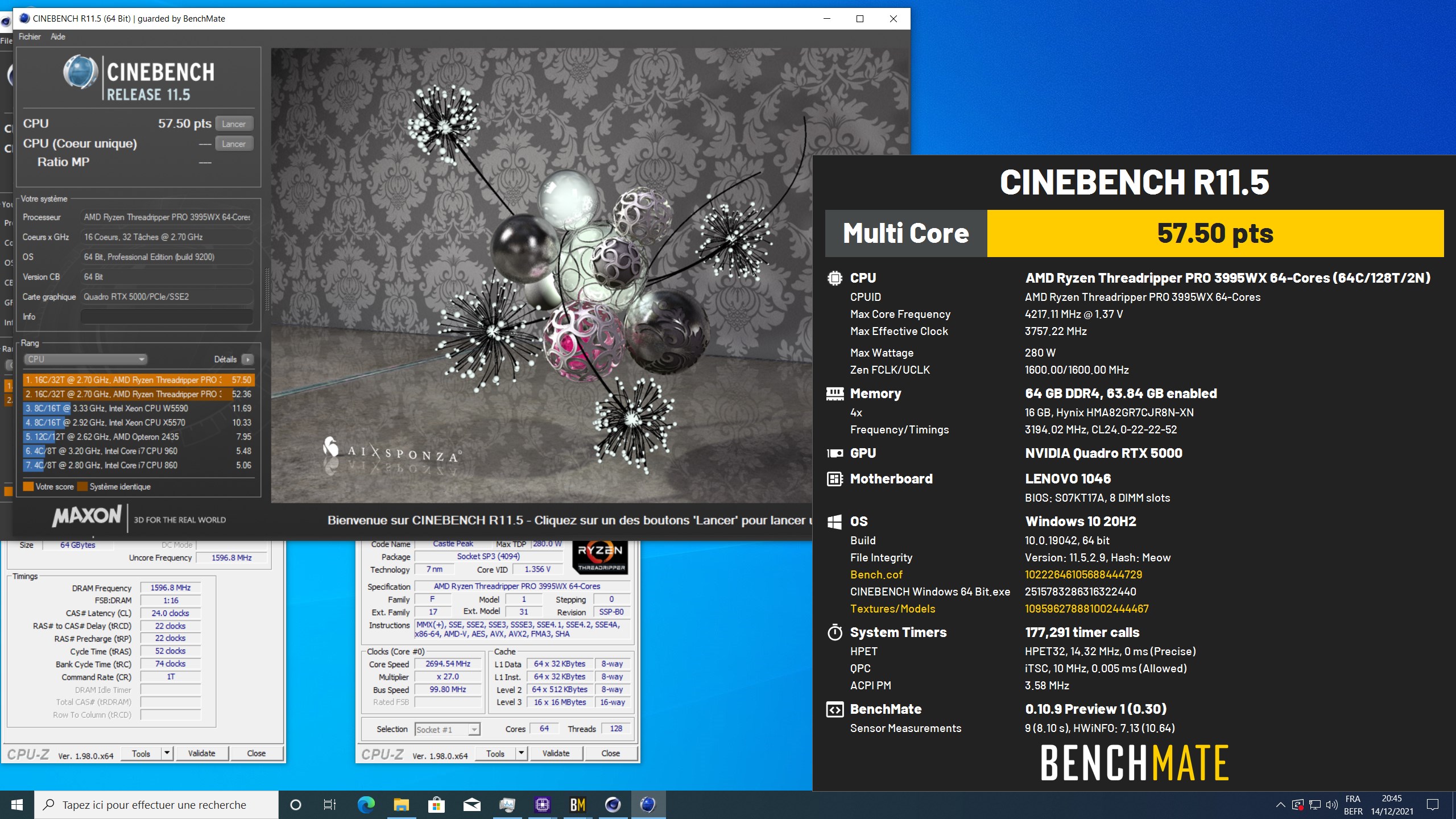Click the Info input field

[x=167, y=317]
